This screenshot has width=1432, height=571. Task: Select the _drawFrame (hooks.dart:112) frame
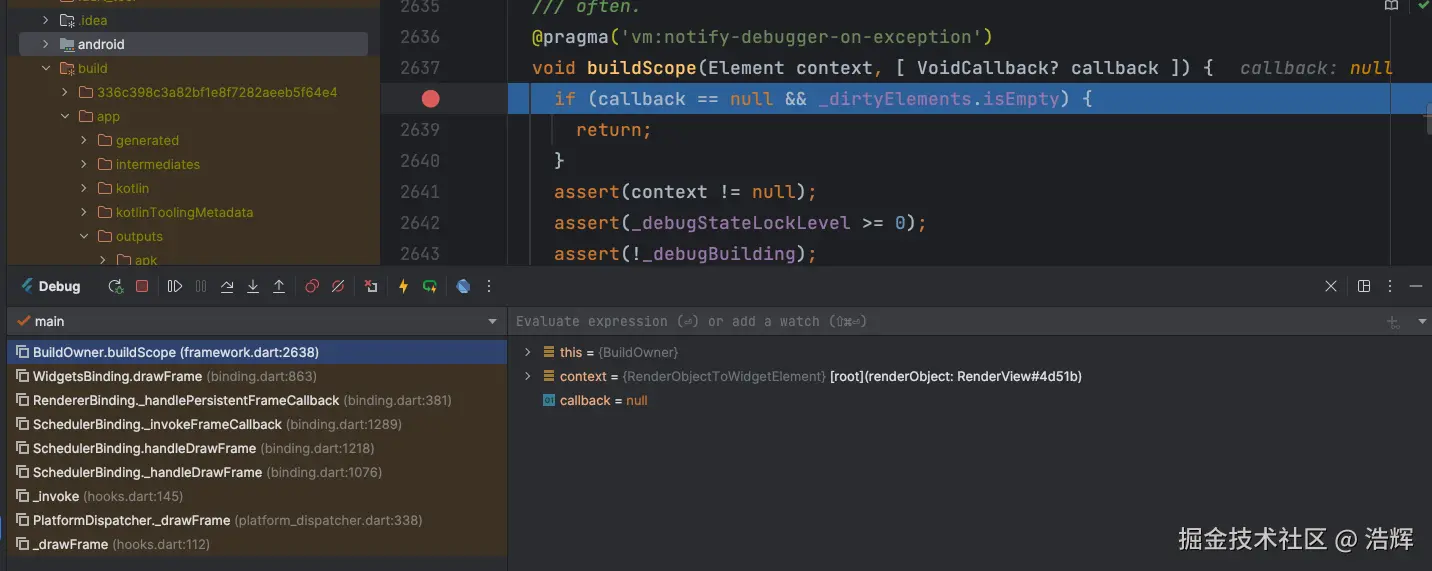257,544
